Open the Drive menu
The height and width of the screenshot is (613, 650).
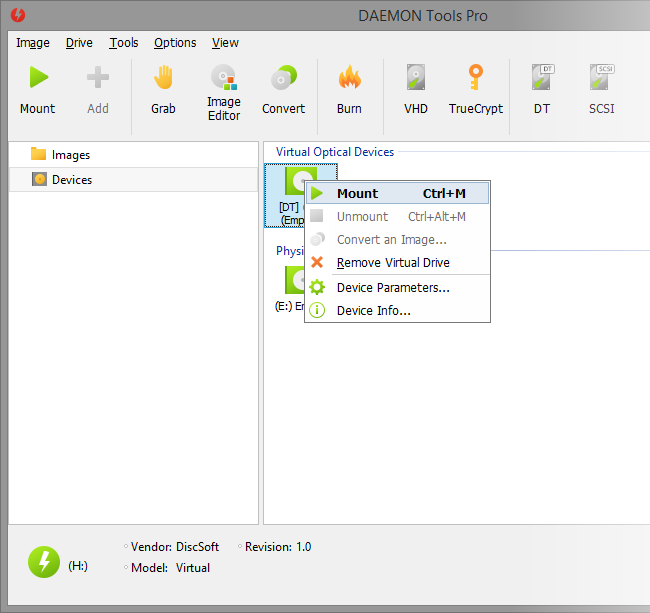coord(79,43)
